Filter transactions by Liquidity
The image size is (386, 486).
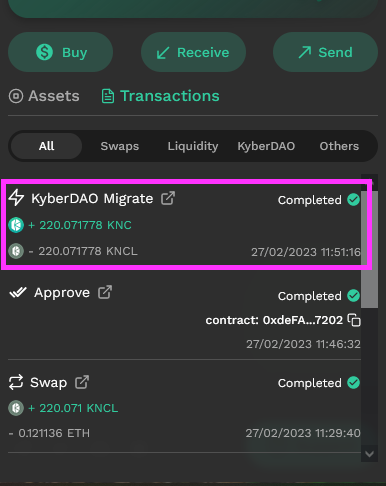(193, 146)
